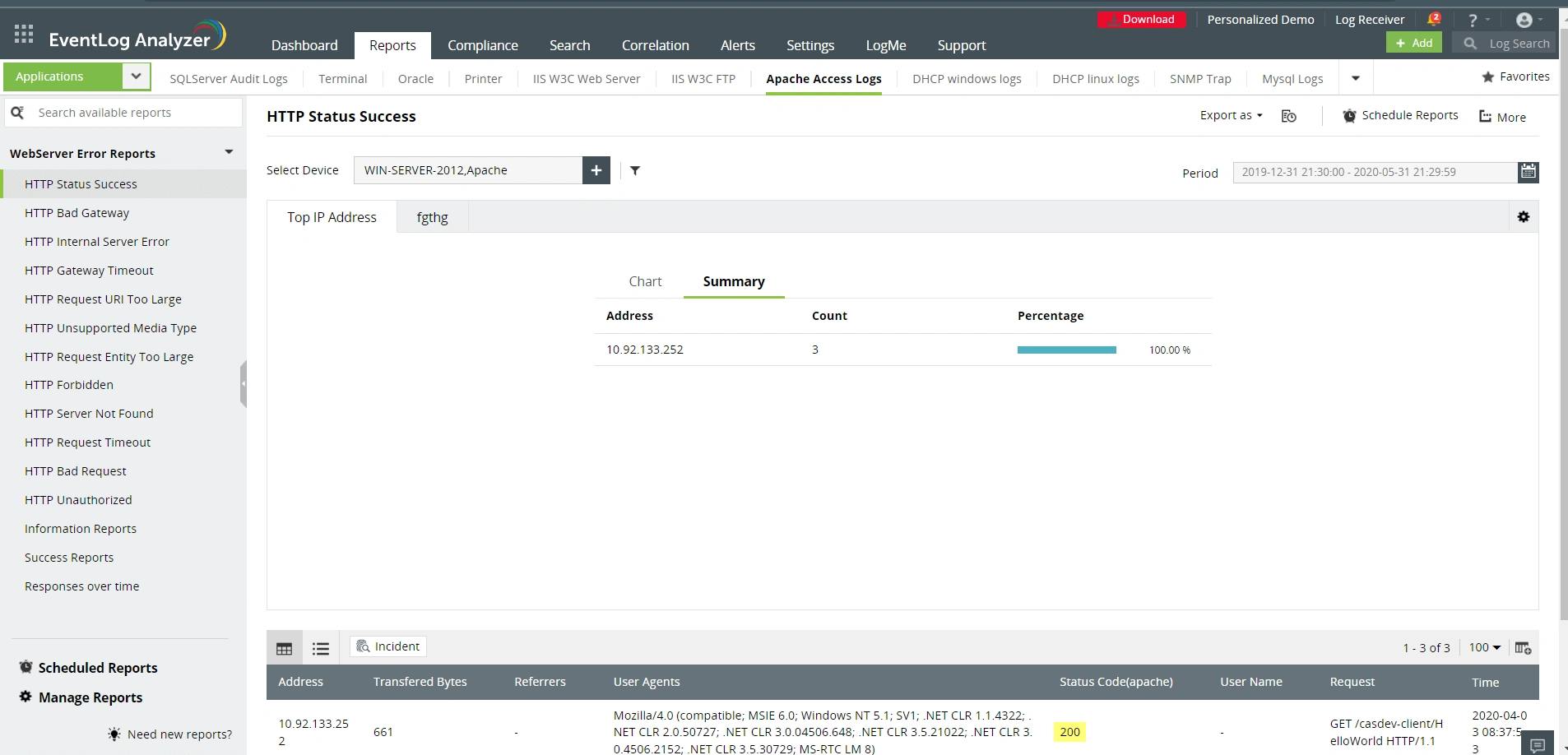Screen dimensions: 1568x755
Task: Switch to table grid view icon
Action: pos(285,648)
